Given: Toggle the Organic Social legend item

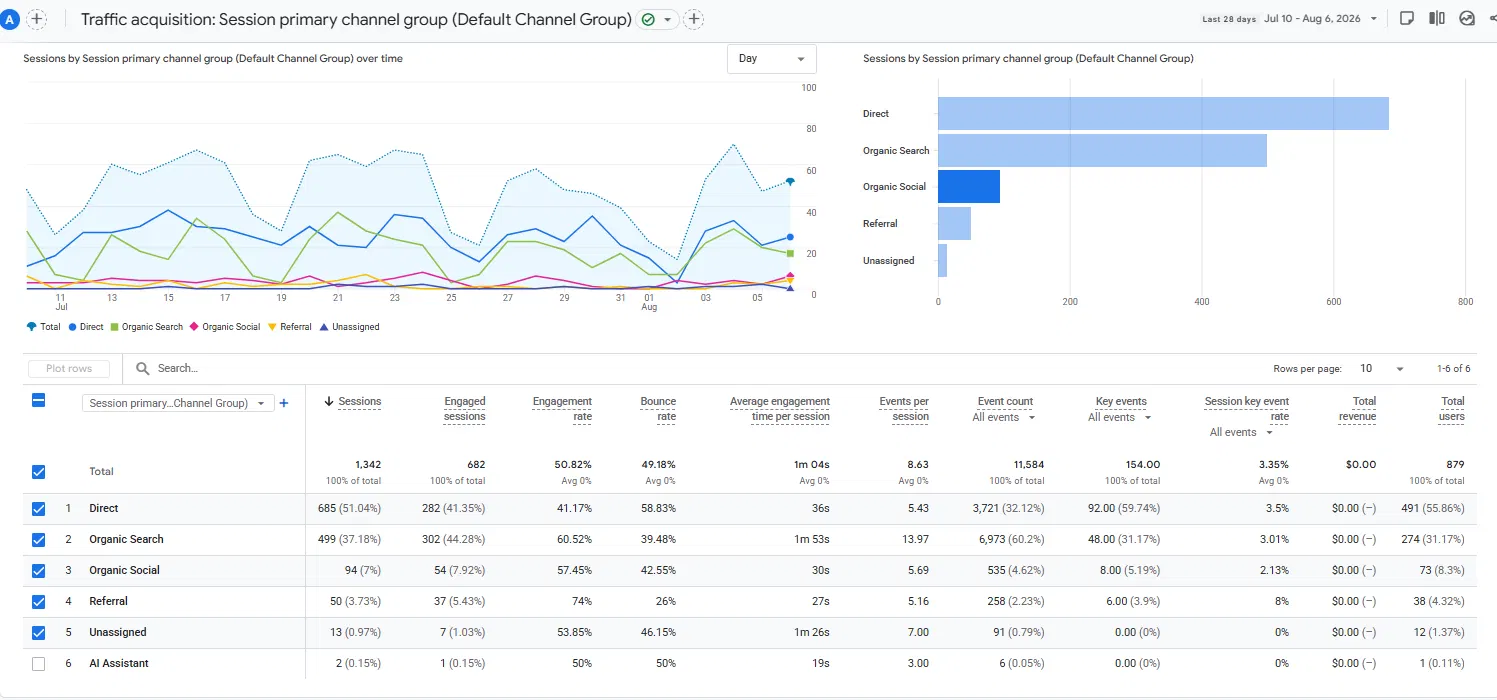Looking at the screenshot, I should 225,327.
